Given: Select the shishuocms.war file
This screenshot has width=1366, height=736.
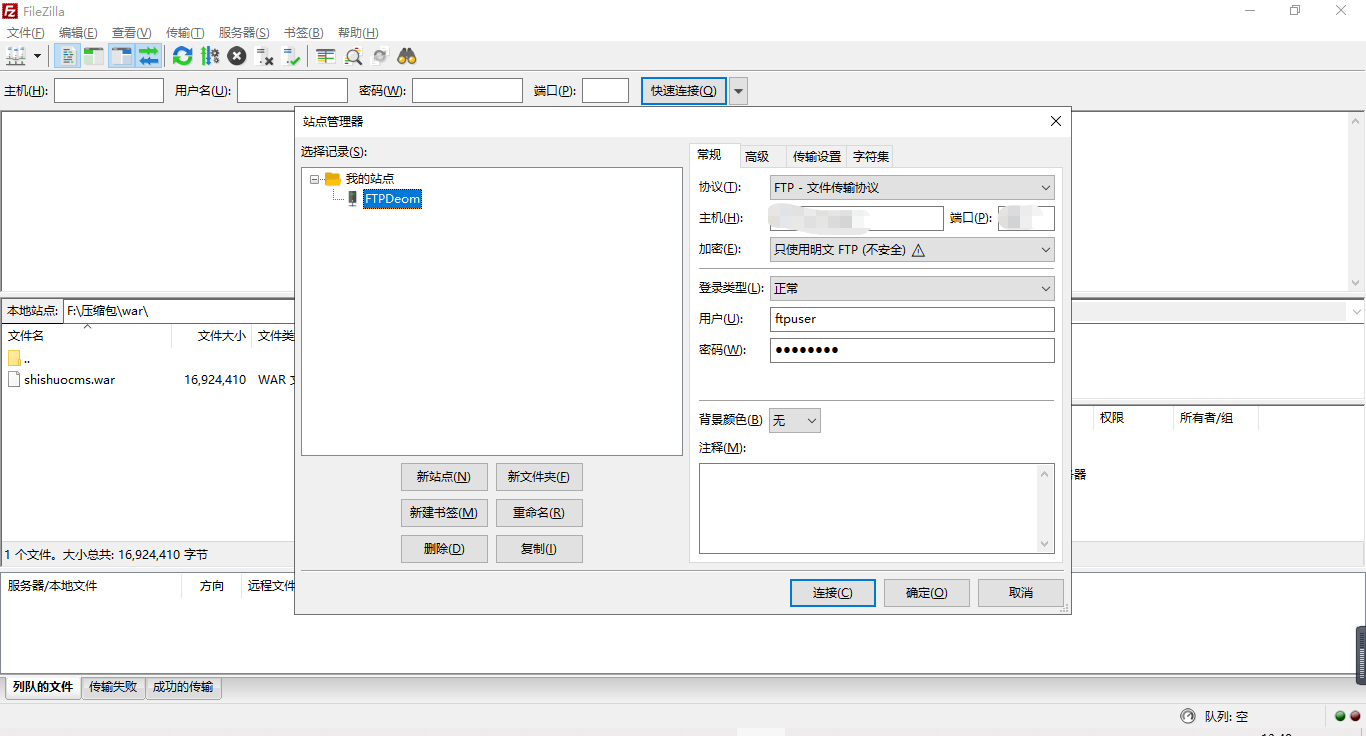Looking at the screenshot, I should (x=69, y=380).
